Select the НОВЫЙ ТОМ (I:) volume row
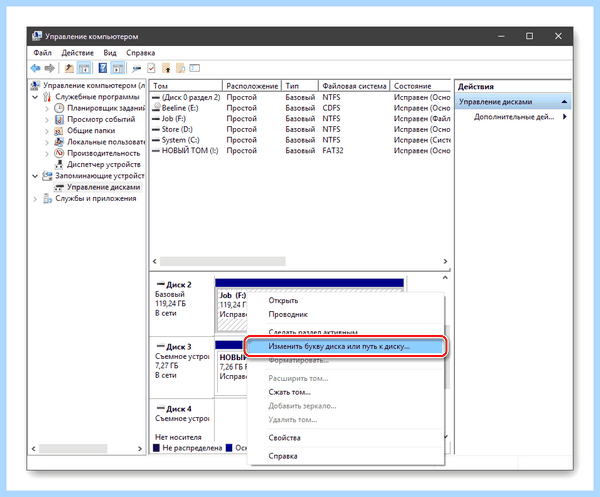The image size is (600, 497). [x=300, y=151]
